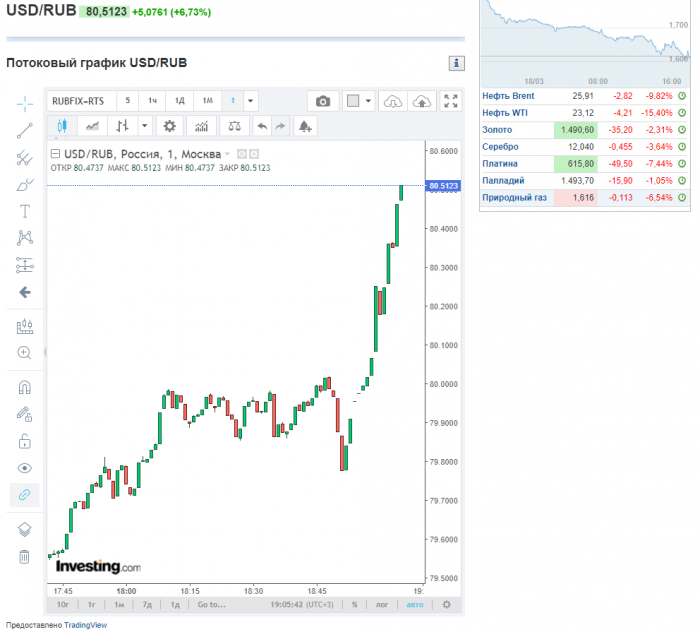Expand the timeframe interval dropdown arrow
Image resolution: width=700 pixels, height=632 pixels.
(x=250, y=101)
